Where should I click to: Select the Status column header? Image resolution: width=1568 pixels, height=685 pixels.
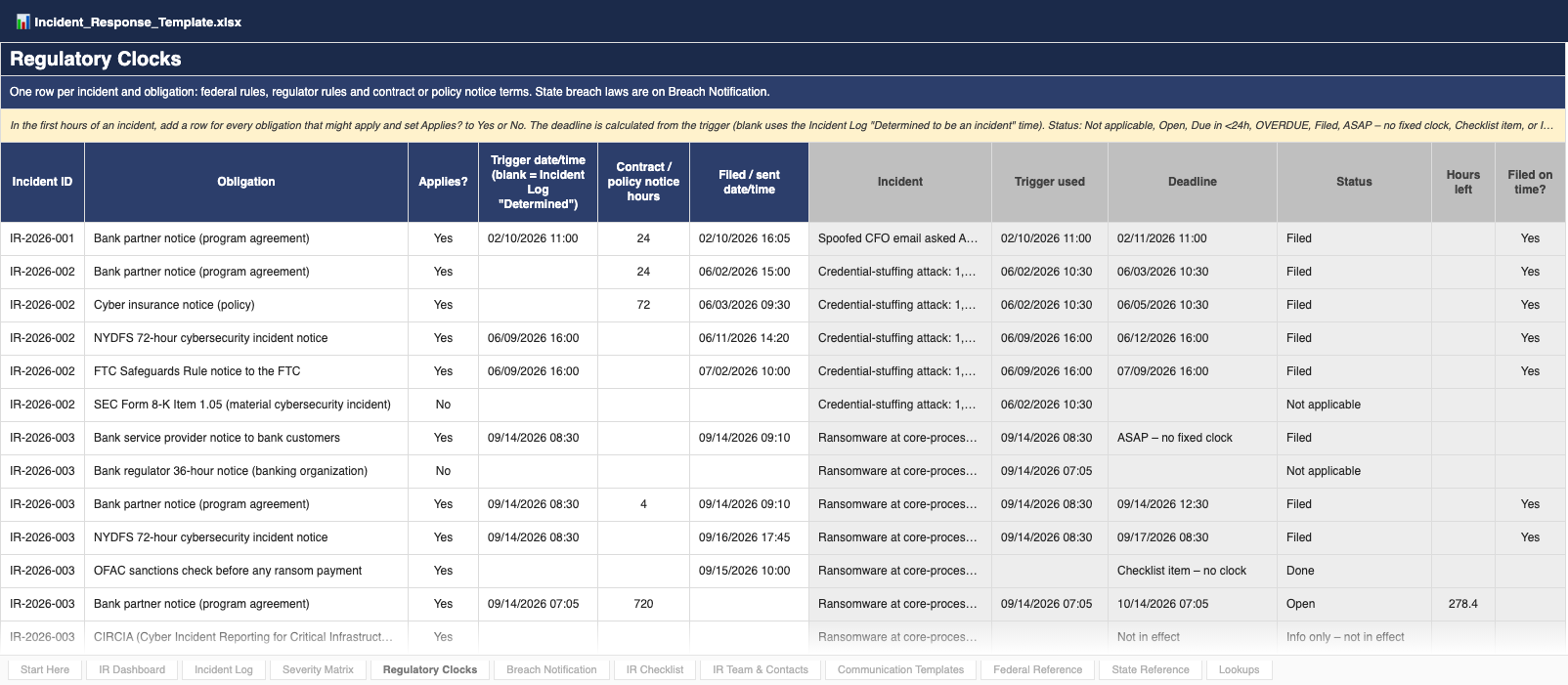[1354, 182]
